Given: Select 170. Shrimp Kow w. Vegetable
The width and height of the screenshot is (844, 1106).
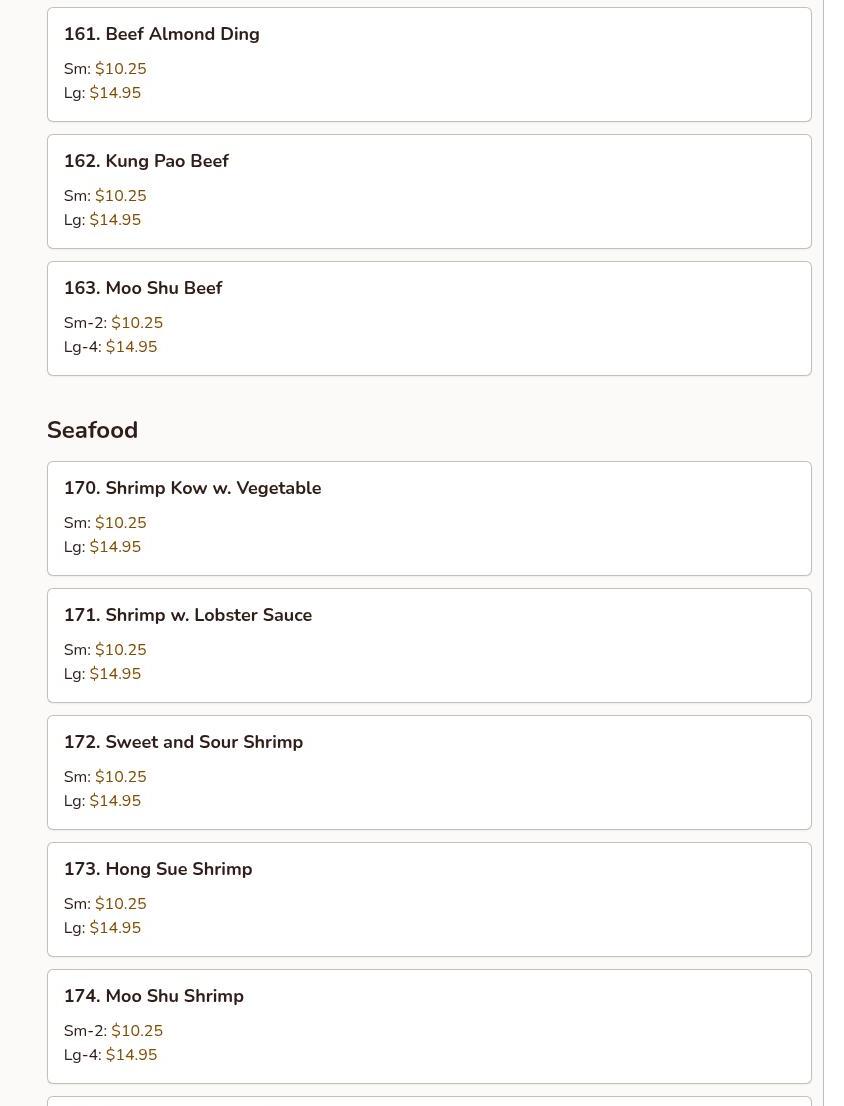Looking at the screenshot, I should [x=429, y=518].
